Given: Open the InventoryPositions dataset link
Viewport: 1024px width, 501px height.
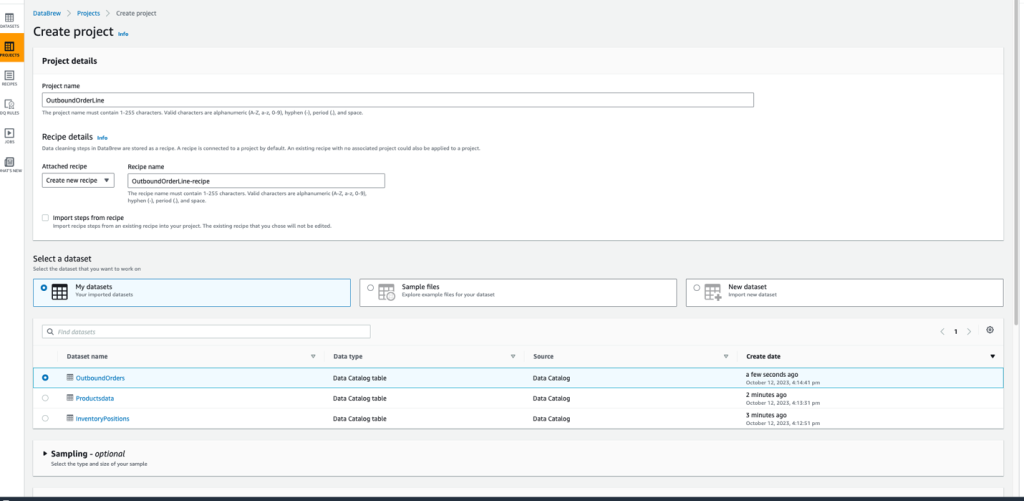Looking at the screenshot, I should click(103, 418).
